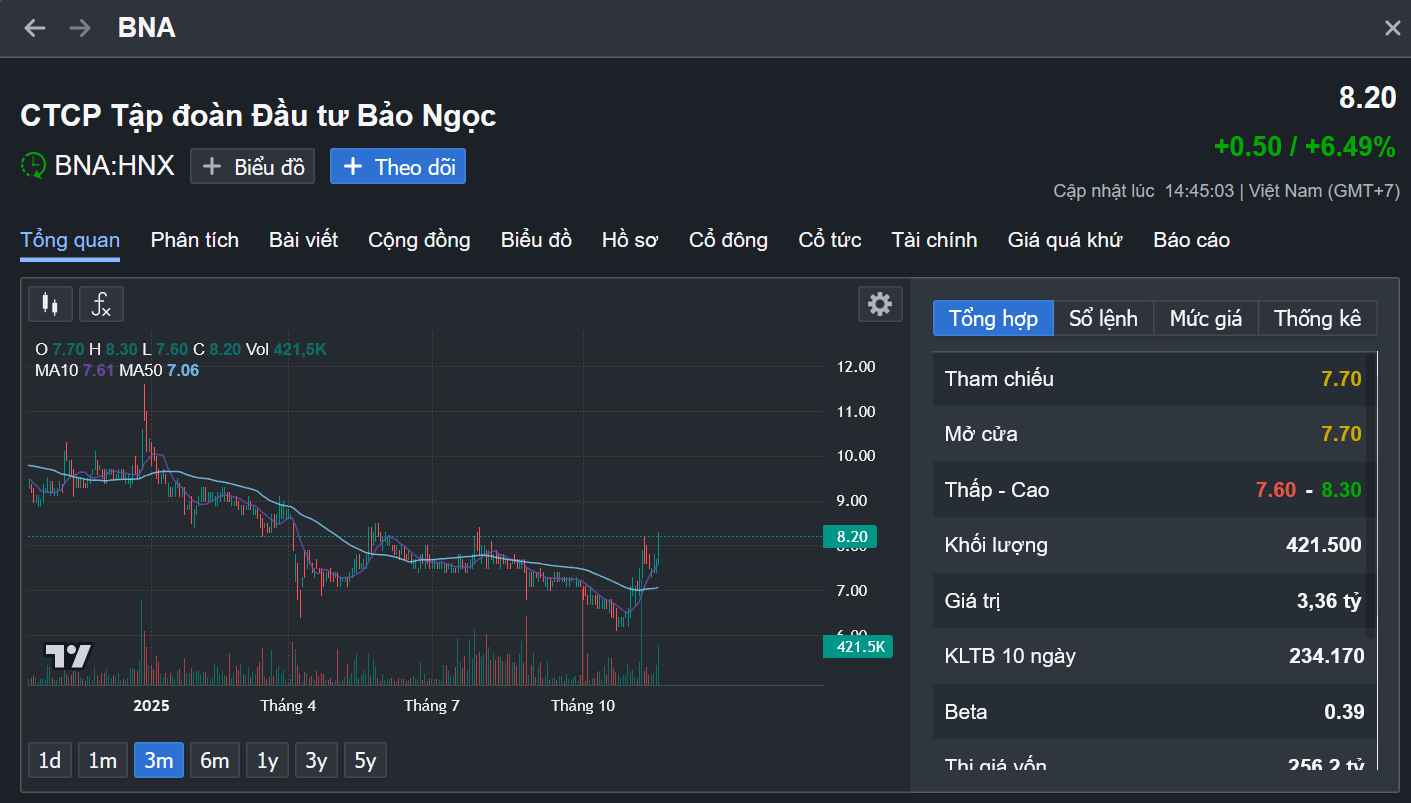
Task: Select the 1m time range
Action: point(103,761)
